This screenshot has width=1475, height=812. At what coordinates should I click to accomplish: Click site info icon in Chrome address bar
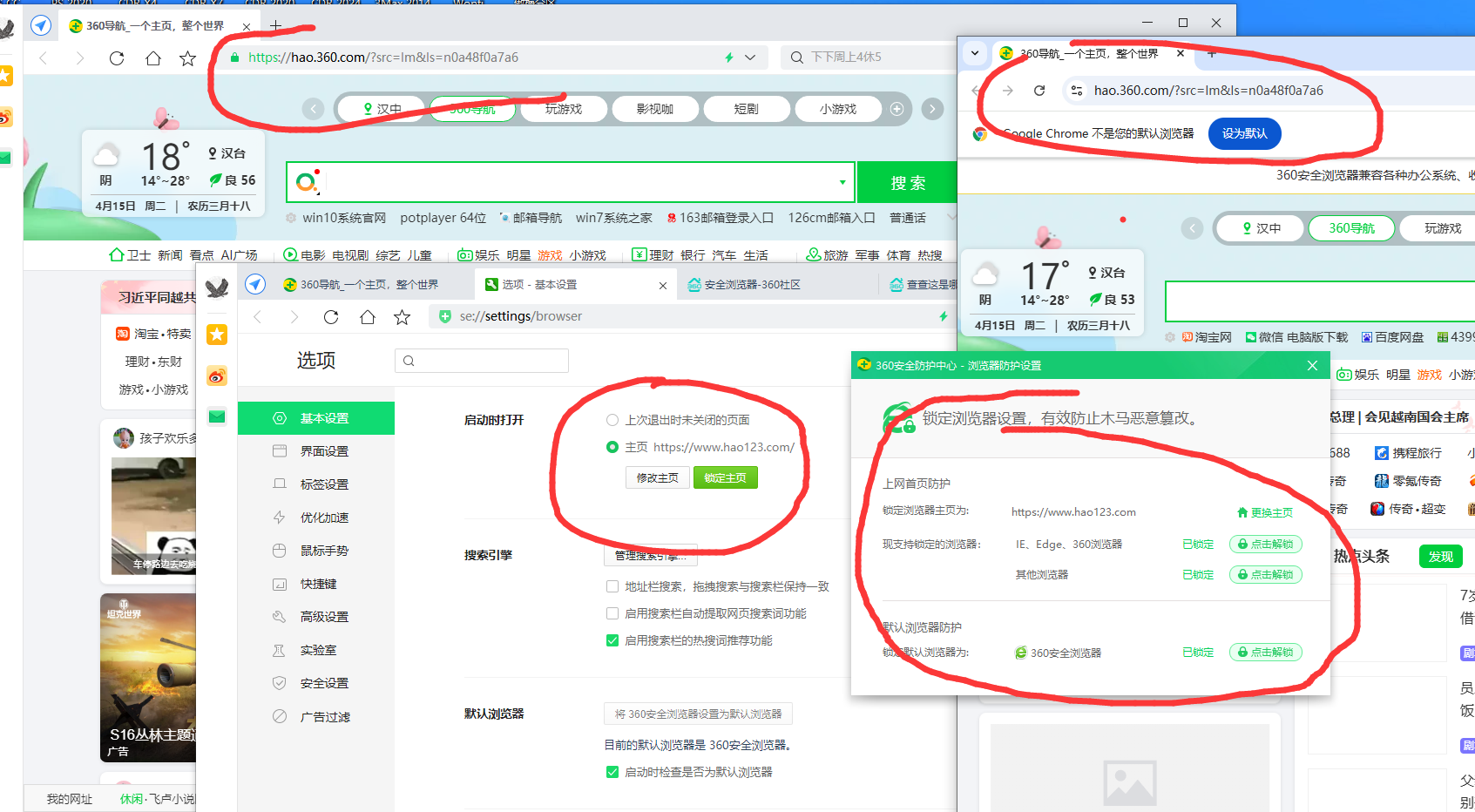point(1077,91)
